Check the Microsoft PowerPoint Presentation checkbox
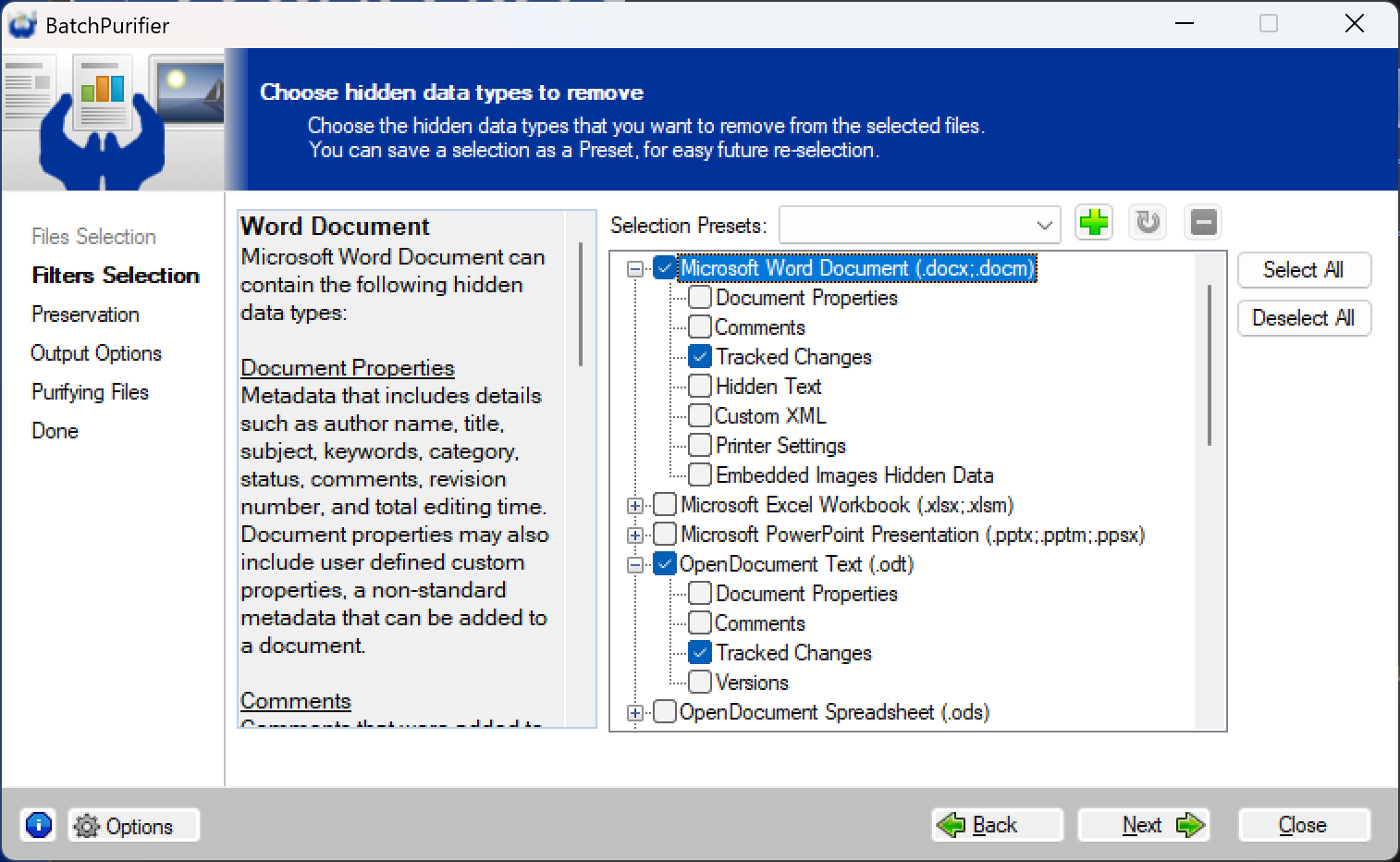The width and height of the screenshot is (1400, 862). coord(665,535)
